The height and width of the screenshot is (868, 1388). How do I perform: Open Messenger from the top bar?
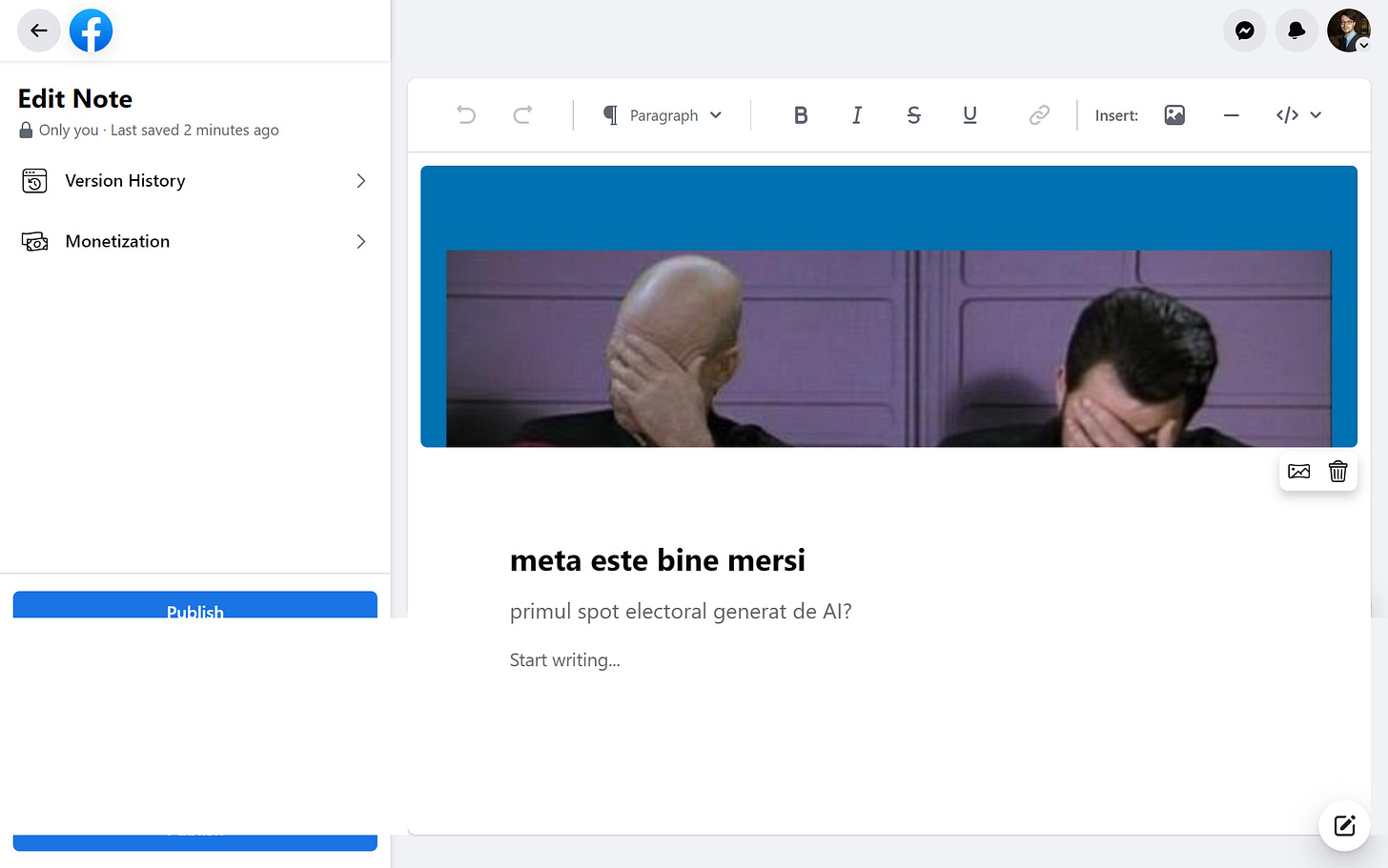1244,30
